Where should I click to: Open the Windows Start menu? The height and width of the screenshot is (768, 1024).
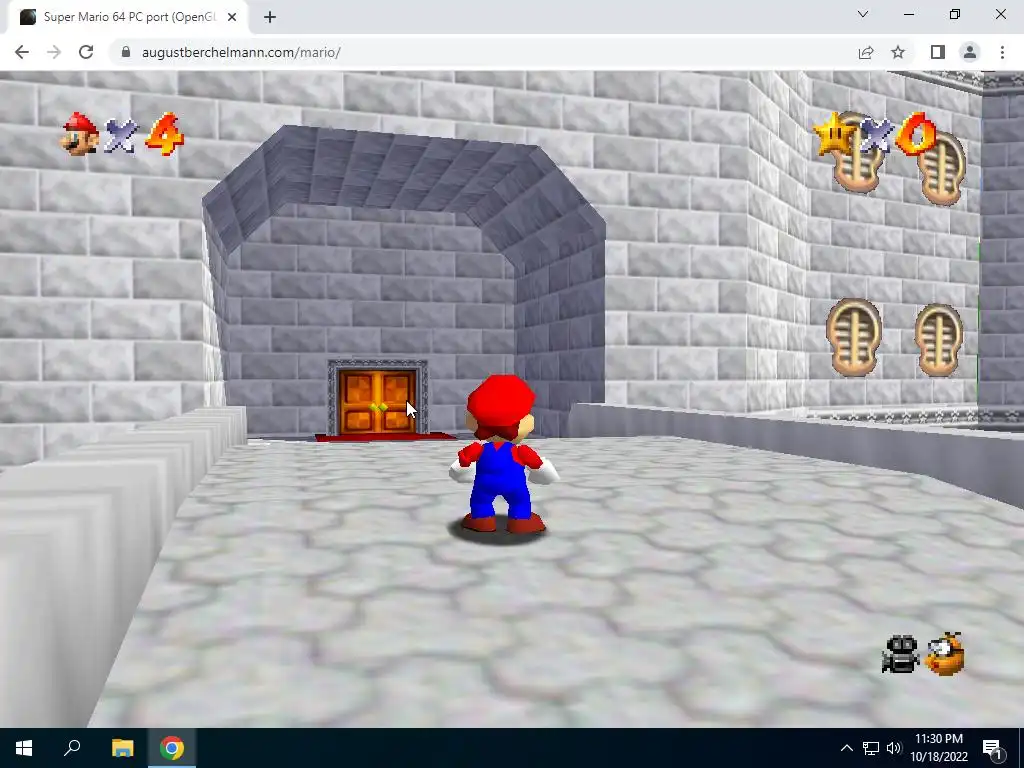tap(24, 748)
